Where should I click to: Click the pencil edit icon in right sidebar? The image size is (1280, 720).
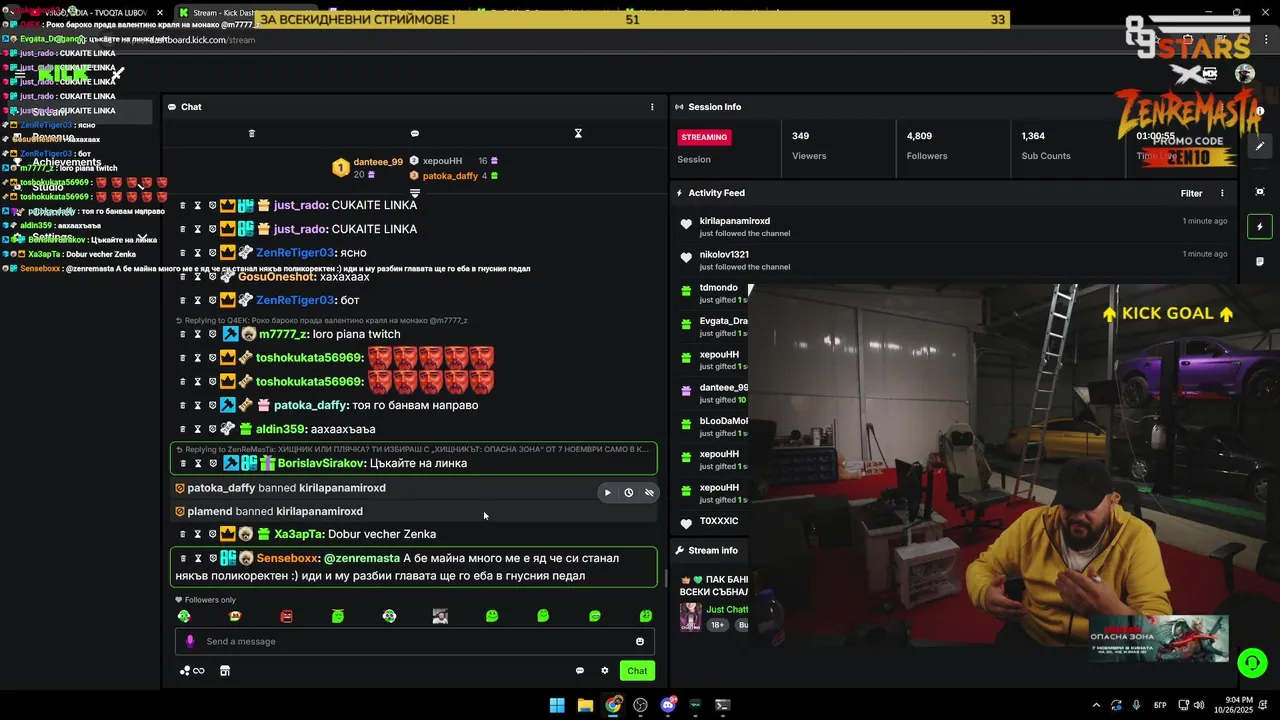click(x=1260, y=146)
